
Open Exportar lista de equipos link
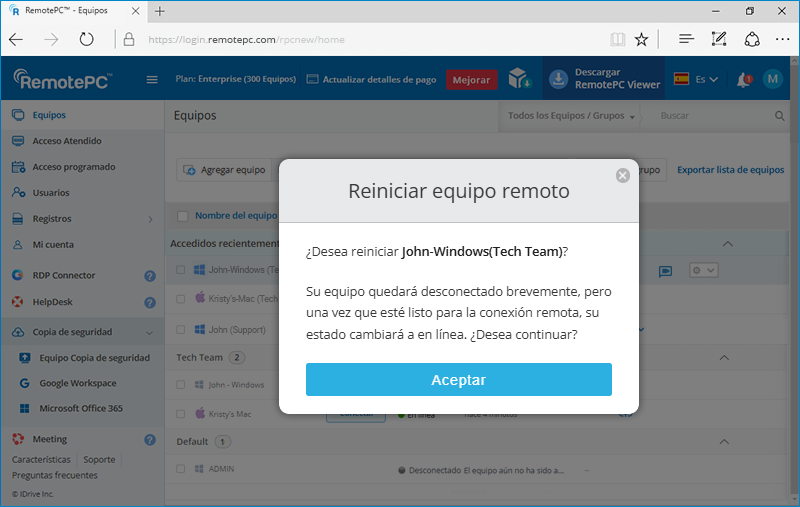730,170
